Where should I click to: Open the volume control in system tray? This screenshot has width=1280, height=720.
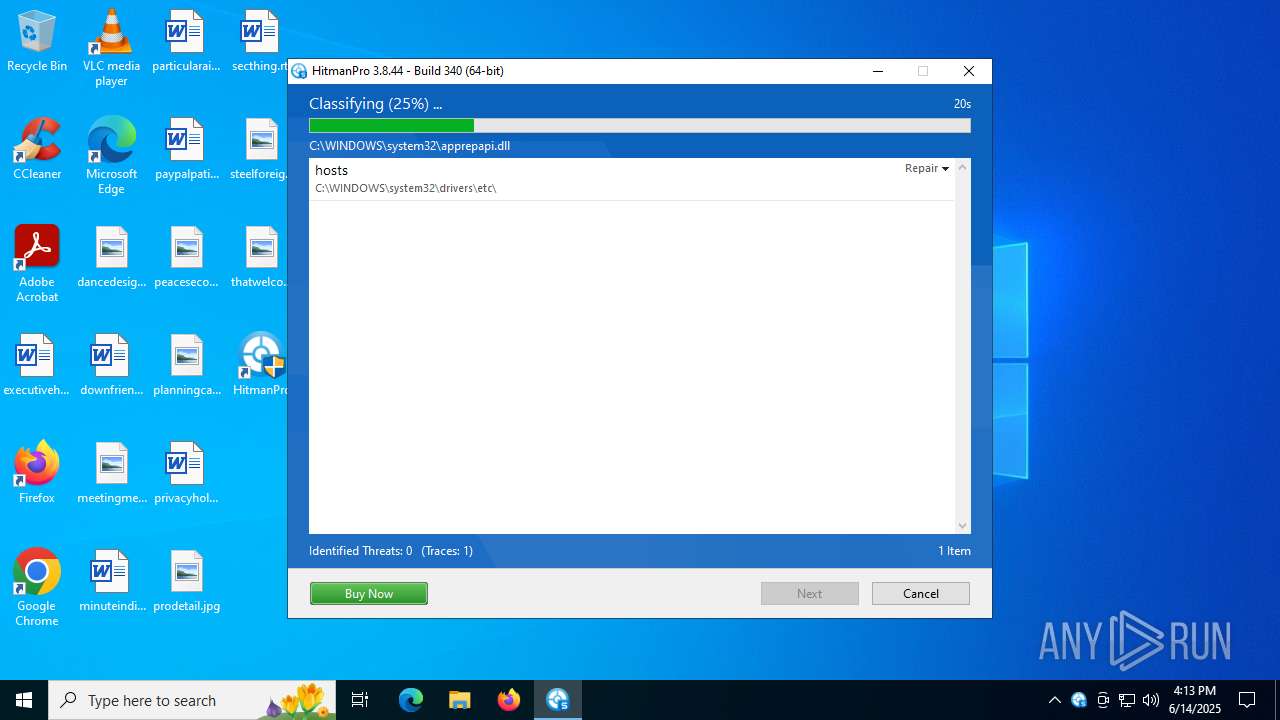tap(1151, 700)
